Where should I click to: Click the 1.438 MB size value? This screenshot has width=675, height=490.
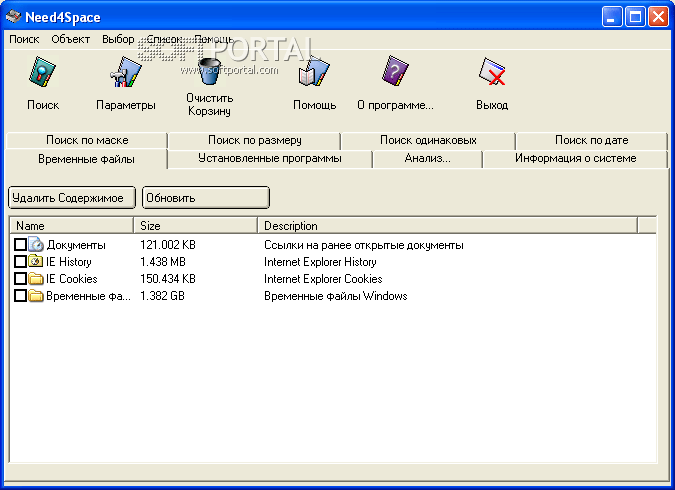(163, 262)
